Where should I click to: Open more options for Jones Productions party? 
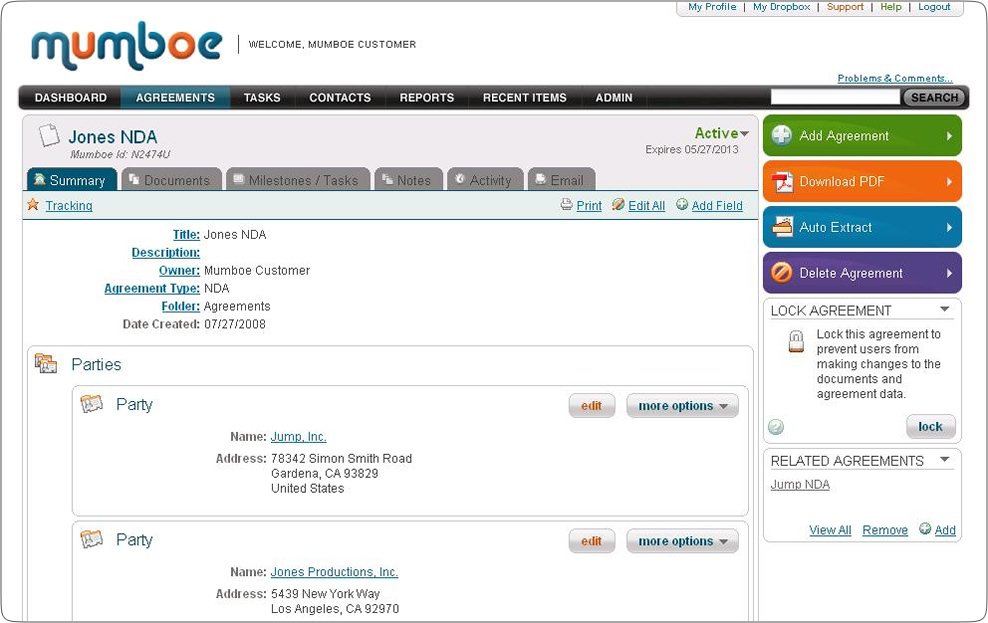(682, 541)
